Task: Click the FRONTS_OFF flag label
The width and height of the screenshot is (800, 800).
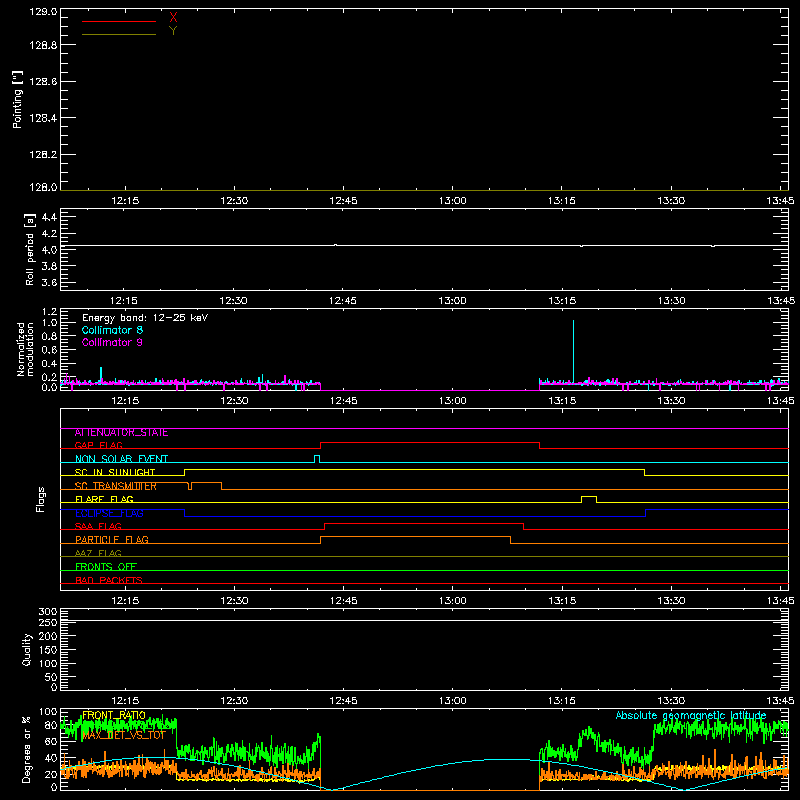Action: pyautogui.click(x=106, y=567)
